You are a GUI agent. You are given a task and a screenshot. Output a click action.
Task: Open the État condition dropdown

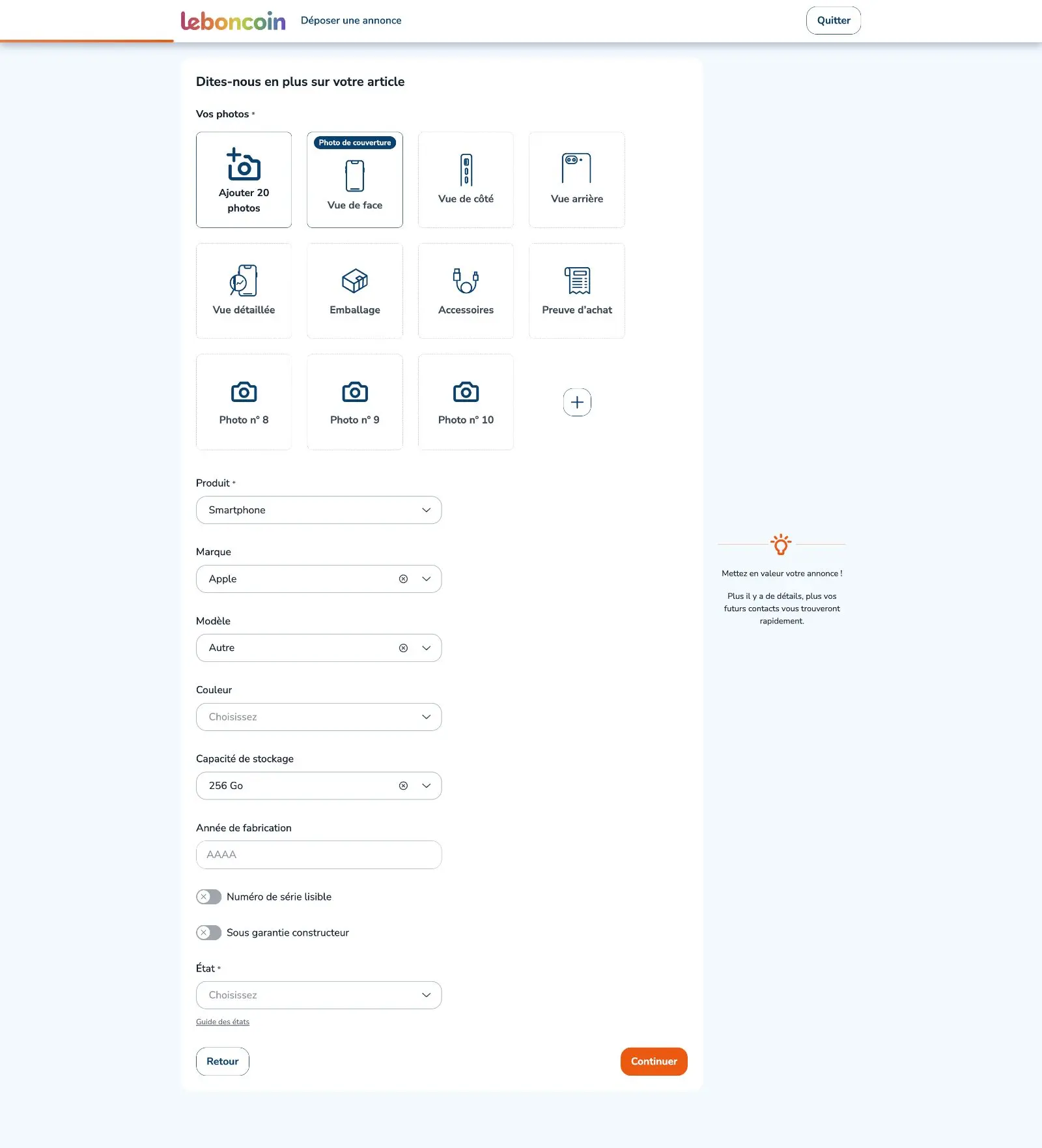pos(318,995)
